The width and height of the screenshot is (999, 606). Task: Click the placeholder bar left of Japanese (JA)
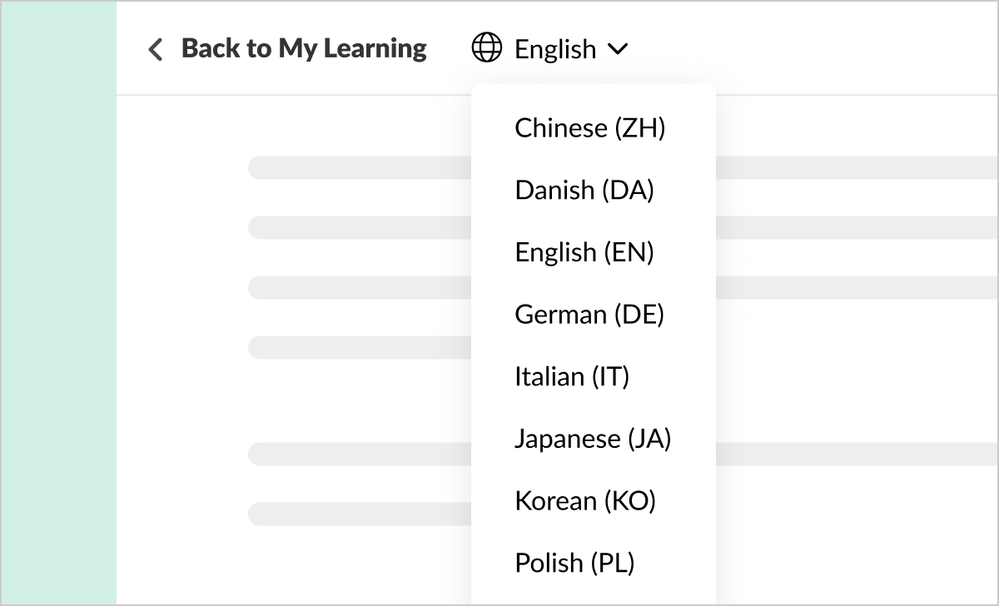(x=360, y=454)
